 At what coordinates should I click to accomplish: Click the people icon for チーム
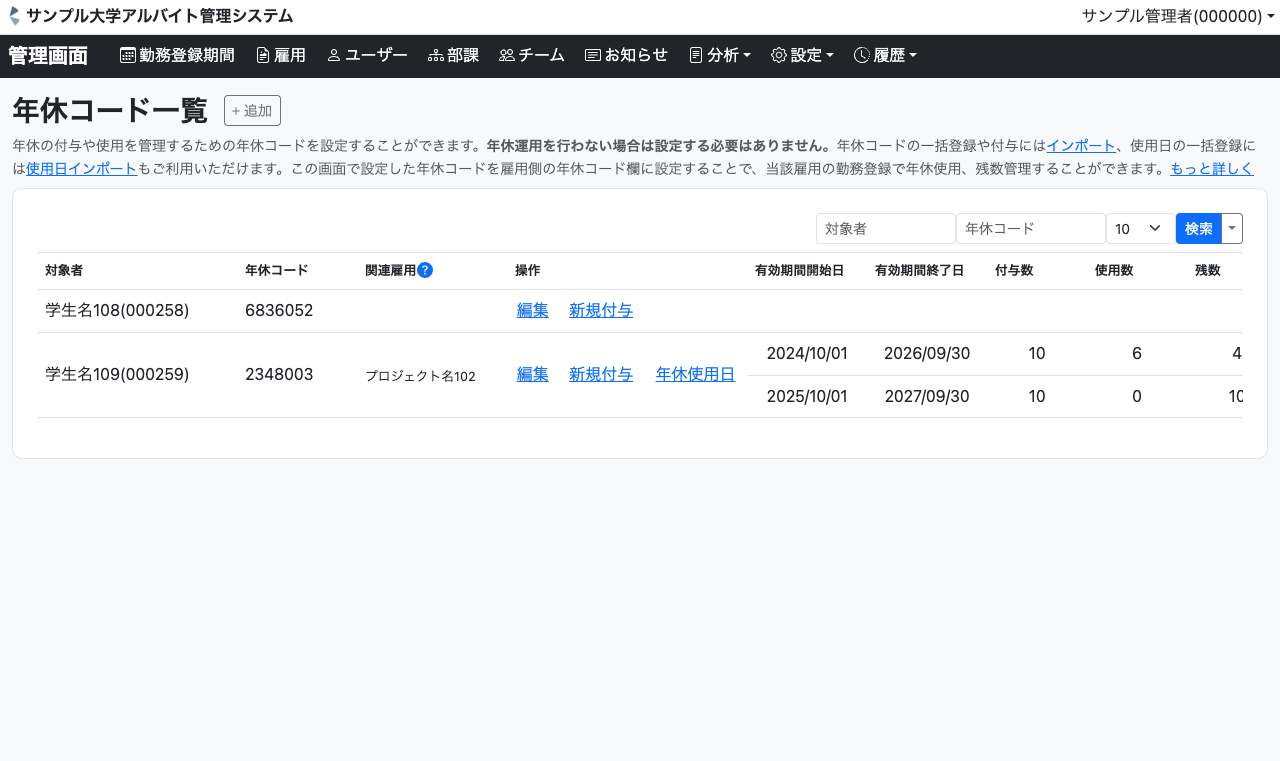click(507, 56)
